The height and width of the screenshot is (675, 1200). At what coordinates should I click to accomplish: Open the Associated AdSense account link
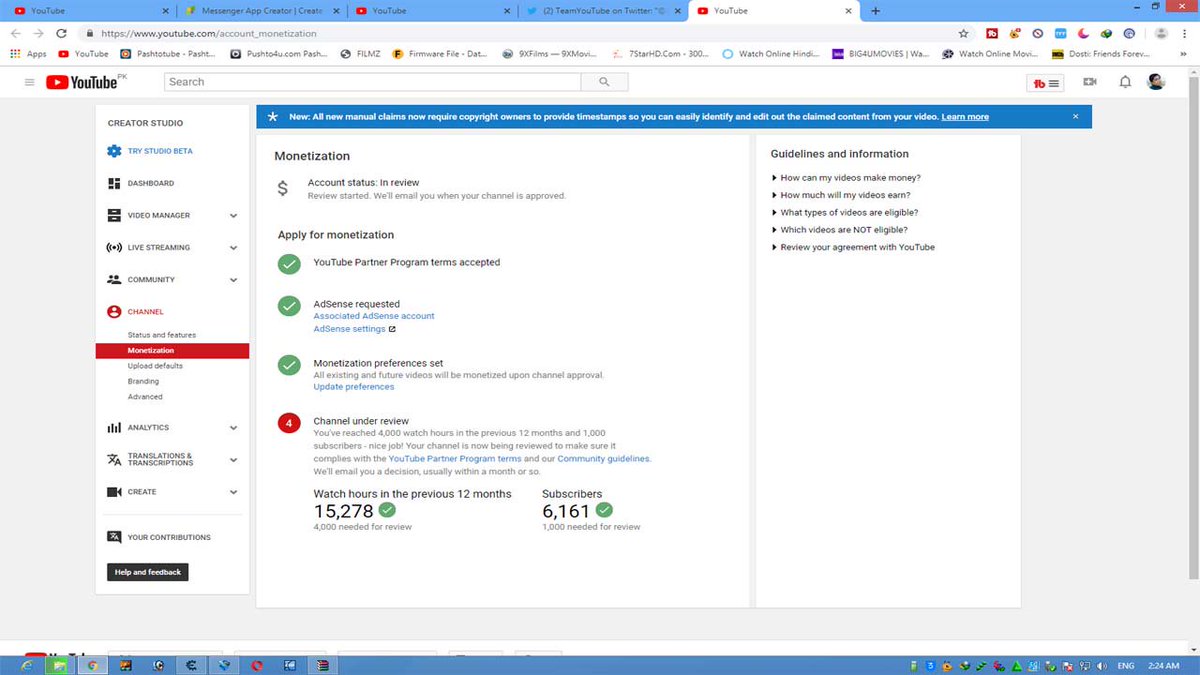pyautogui.click(x=374, y=316)
